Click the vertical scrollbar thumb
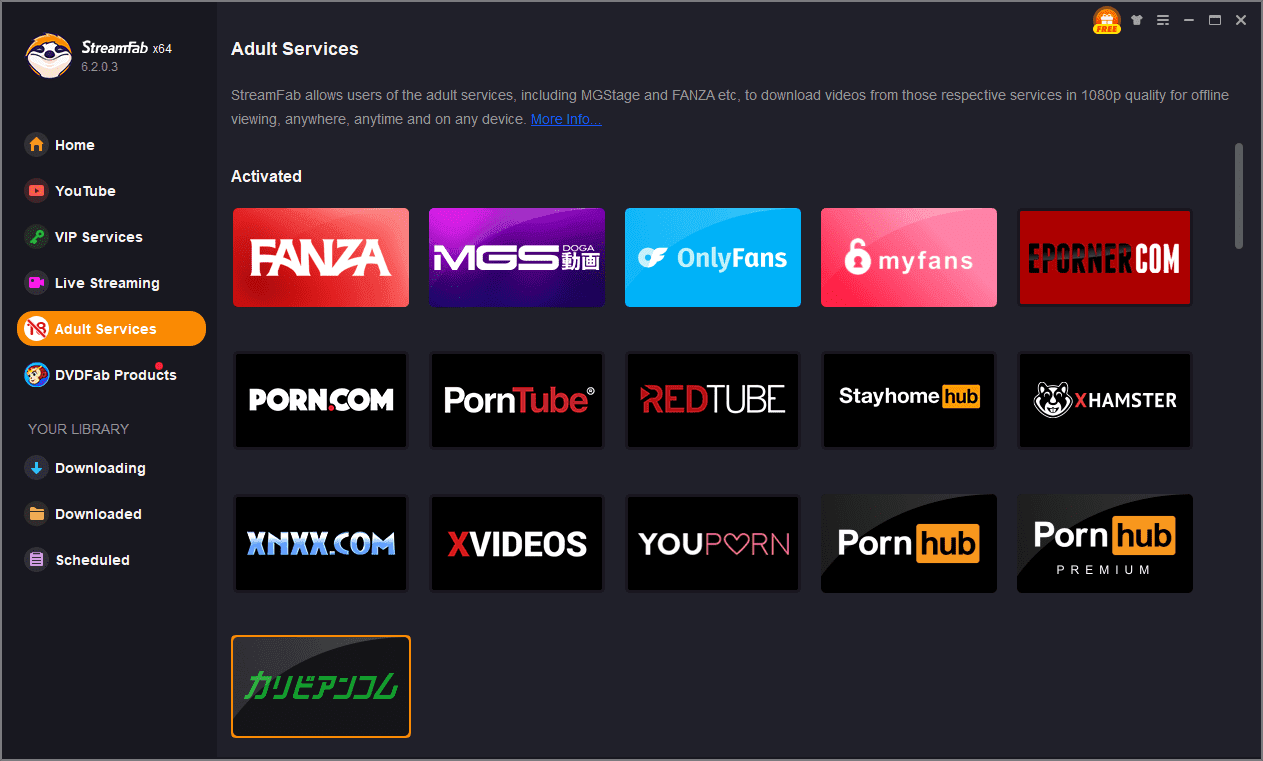This screenshot has height=761, width=1263. (x=1239, y=195)
